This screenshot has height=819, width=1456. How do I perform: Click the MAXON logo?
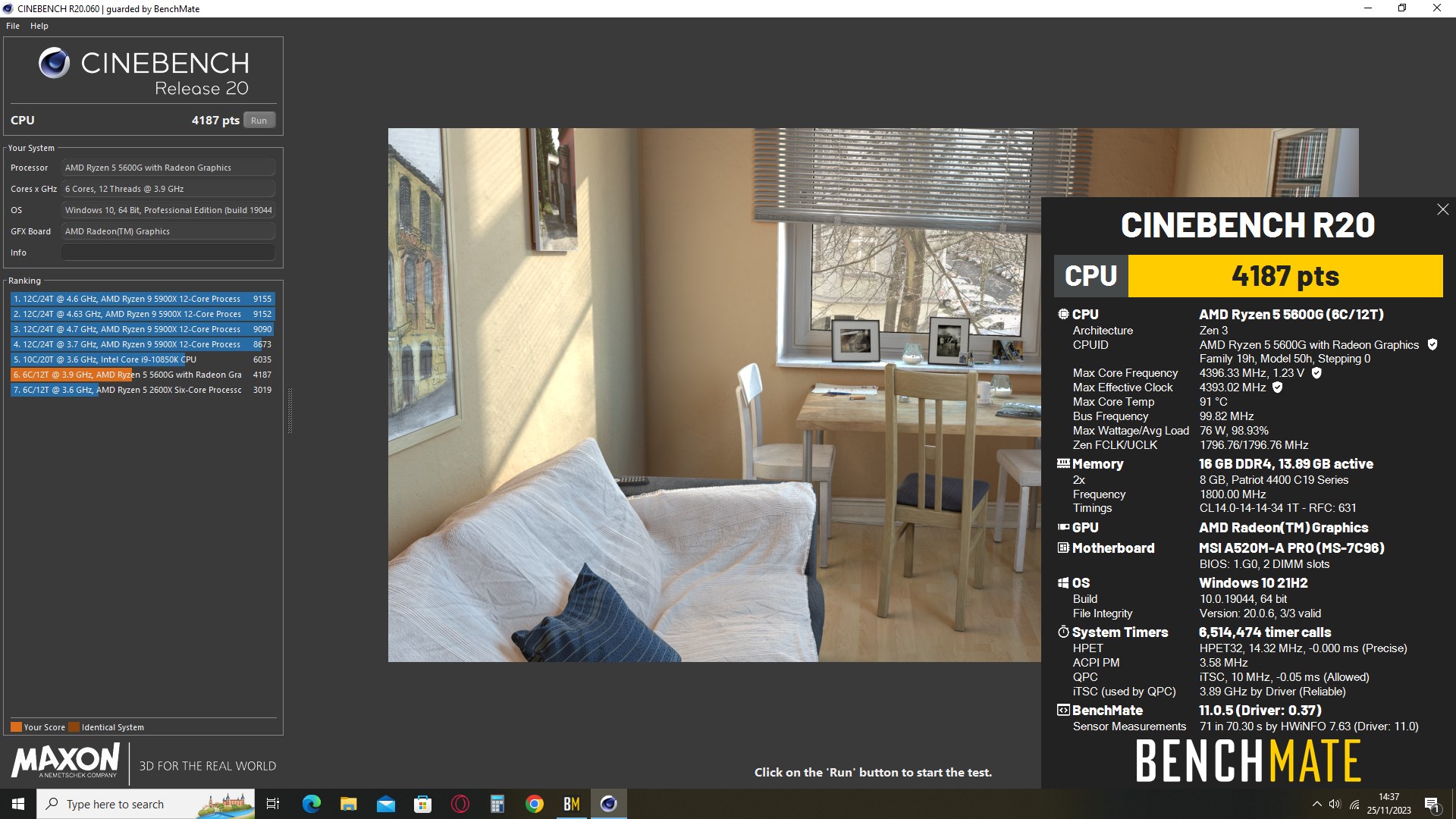pos(65,761)
